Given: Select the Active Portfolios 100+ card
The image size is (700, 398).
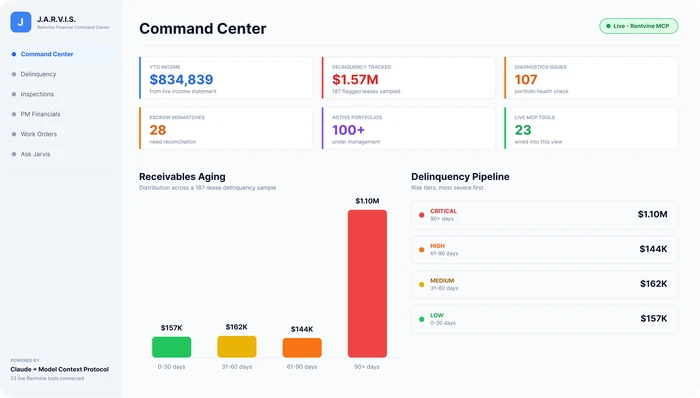Looking at the screenshot, I should point(408,128).
